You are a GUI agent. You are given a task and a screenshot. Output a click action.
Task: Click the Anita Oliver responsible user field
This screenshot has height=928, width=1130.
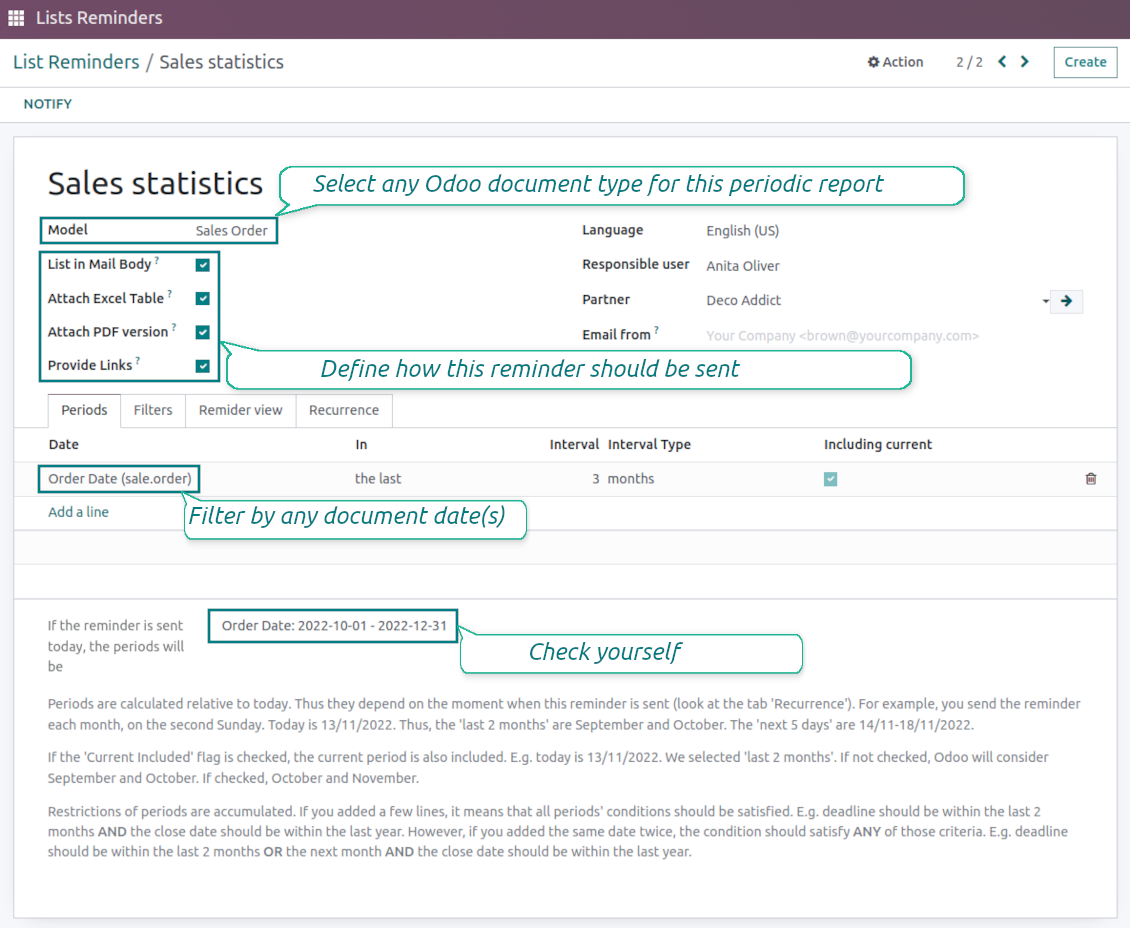(x=742, y=266)
